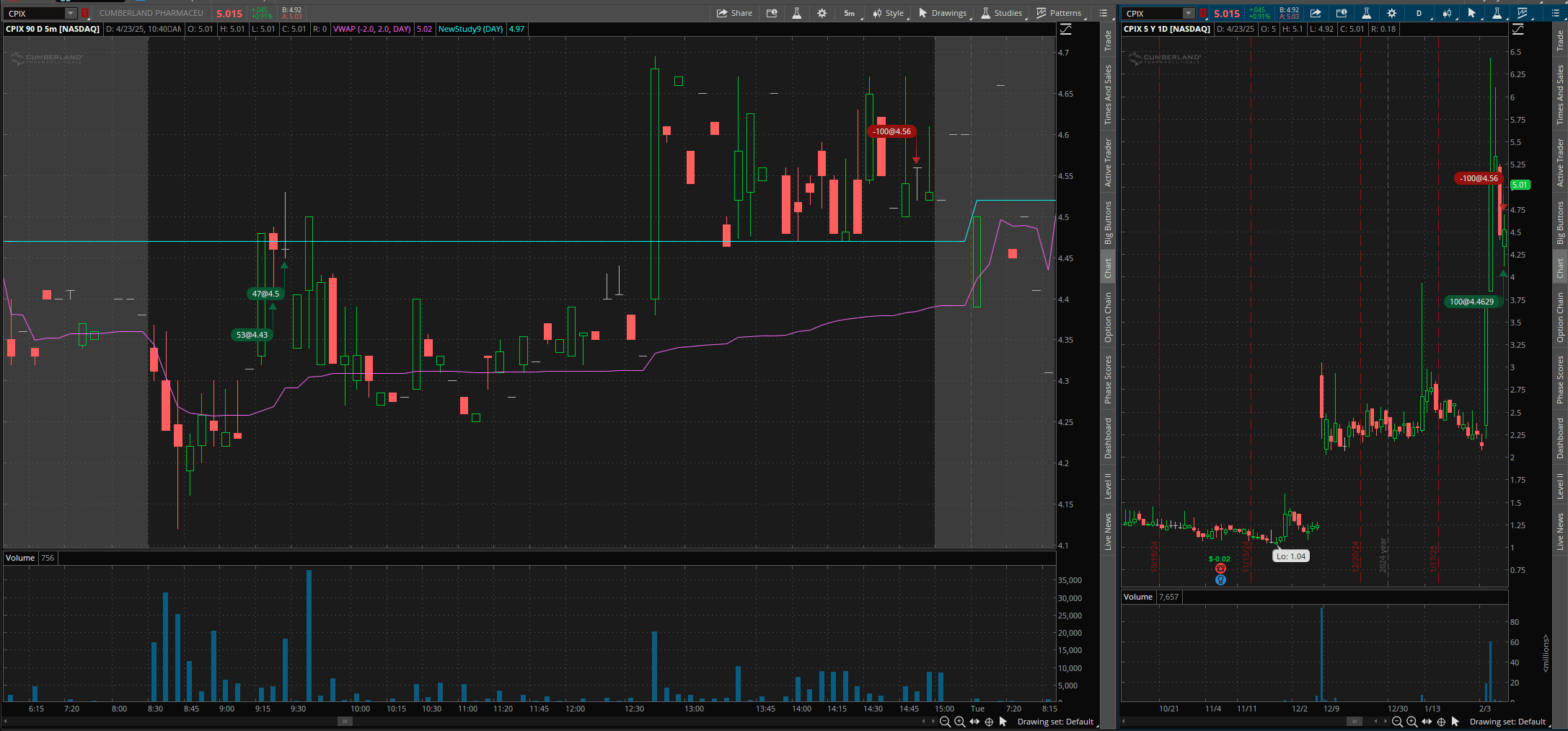The image size is (1568, 731).
Task: Click the -100@4.56 sell bubble on the right chart
Action: point(1479,178)
